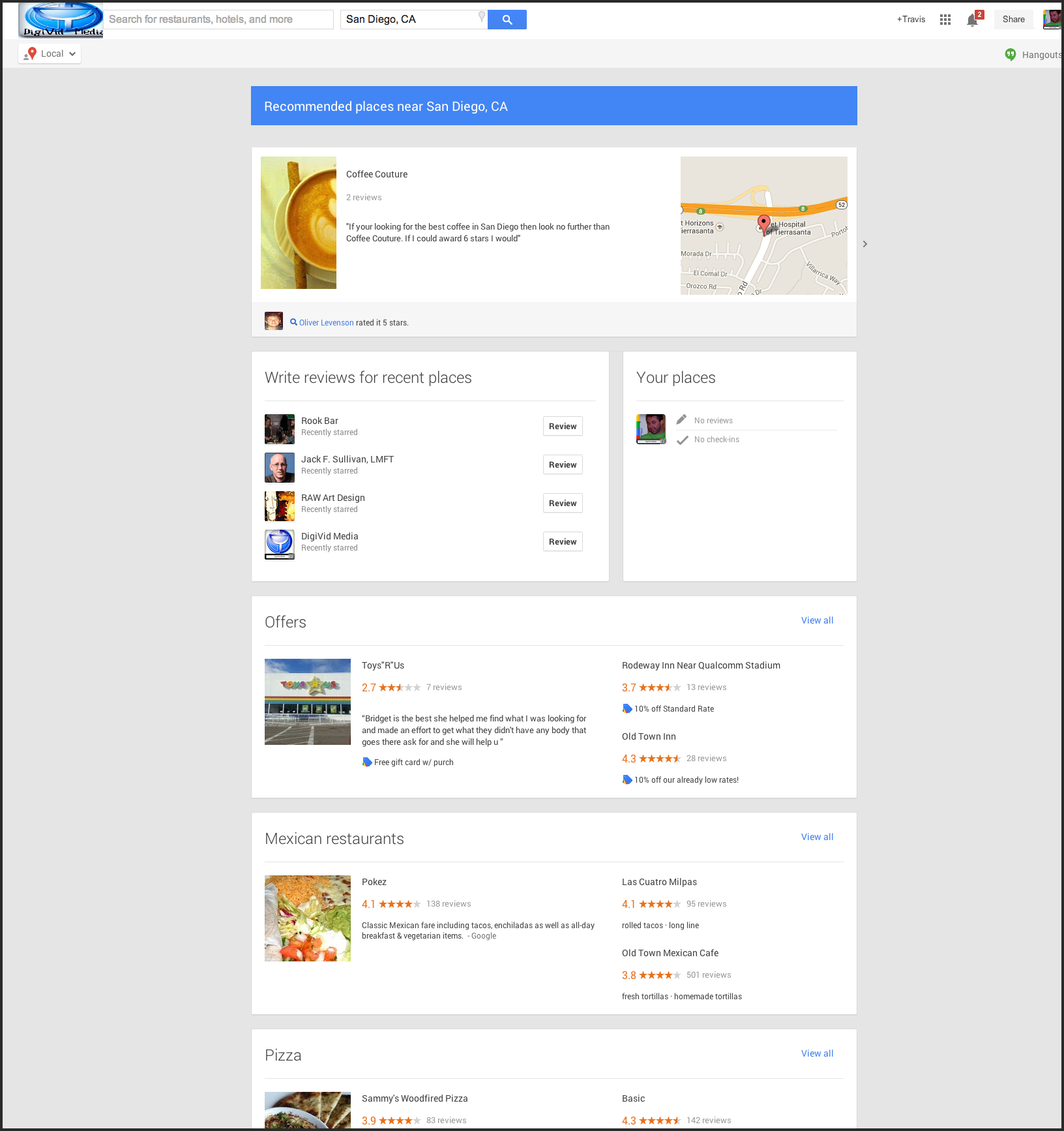Click the checkmark icon next to No check-ins

(x=682, y=440)
